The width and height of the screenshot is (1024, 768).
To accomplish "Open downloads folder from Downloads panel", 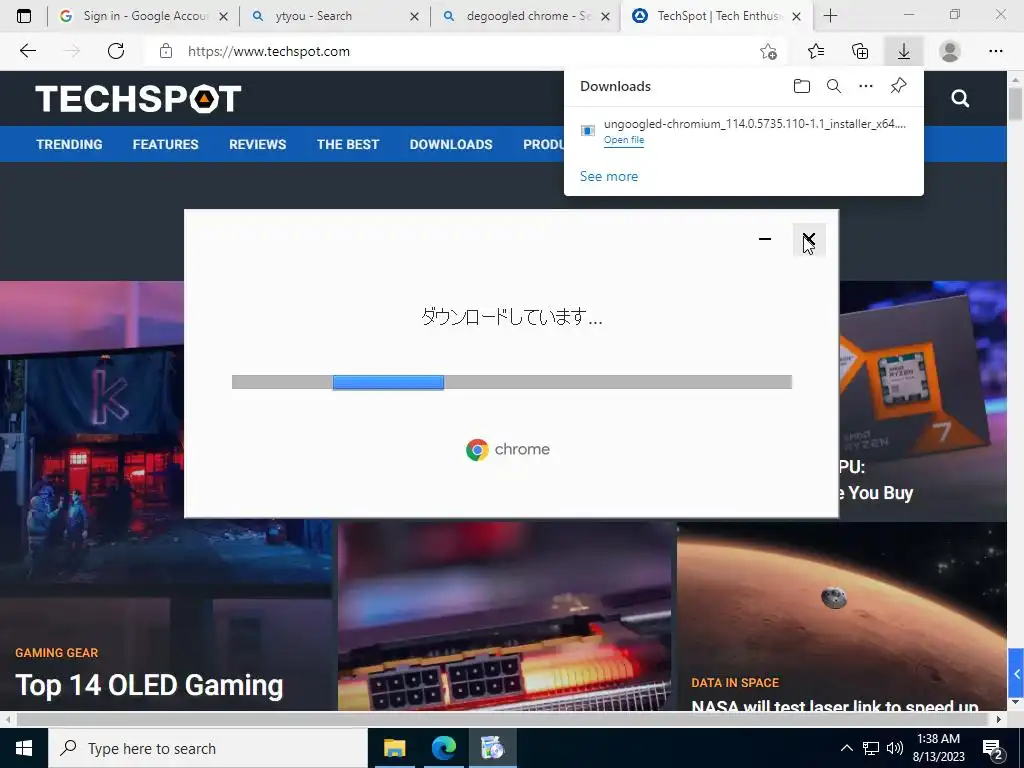I will (802, 86).
